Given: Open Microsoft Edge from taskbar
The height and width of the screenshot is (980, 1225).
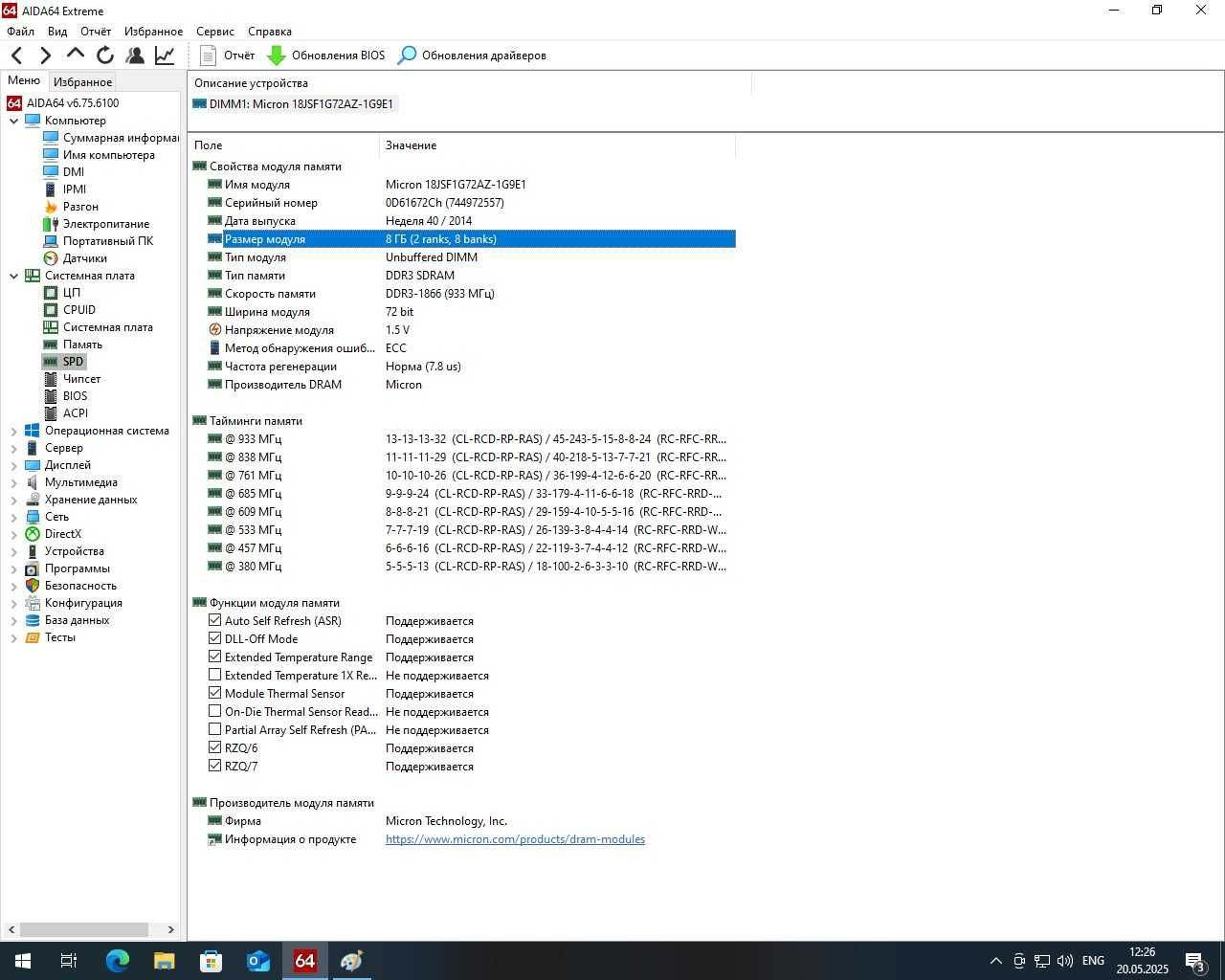Looking at the screenshot, I should [117, 961].
